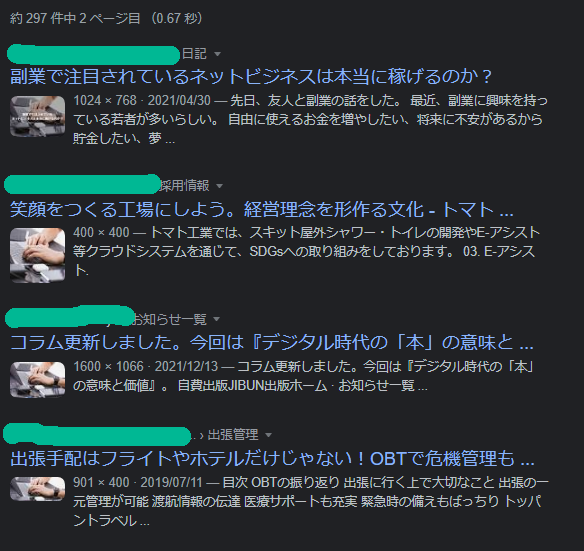Click the 日記 breadcrumb text

pyautogui.click(x=194, y=54)
